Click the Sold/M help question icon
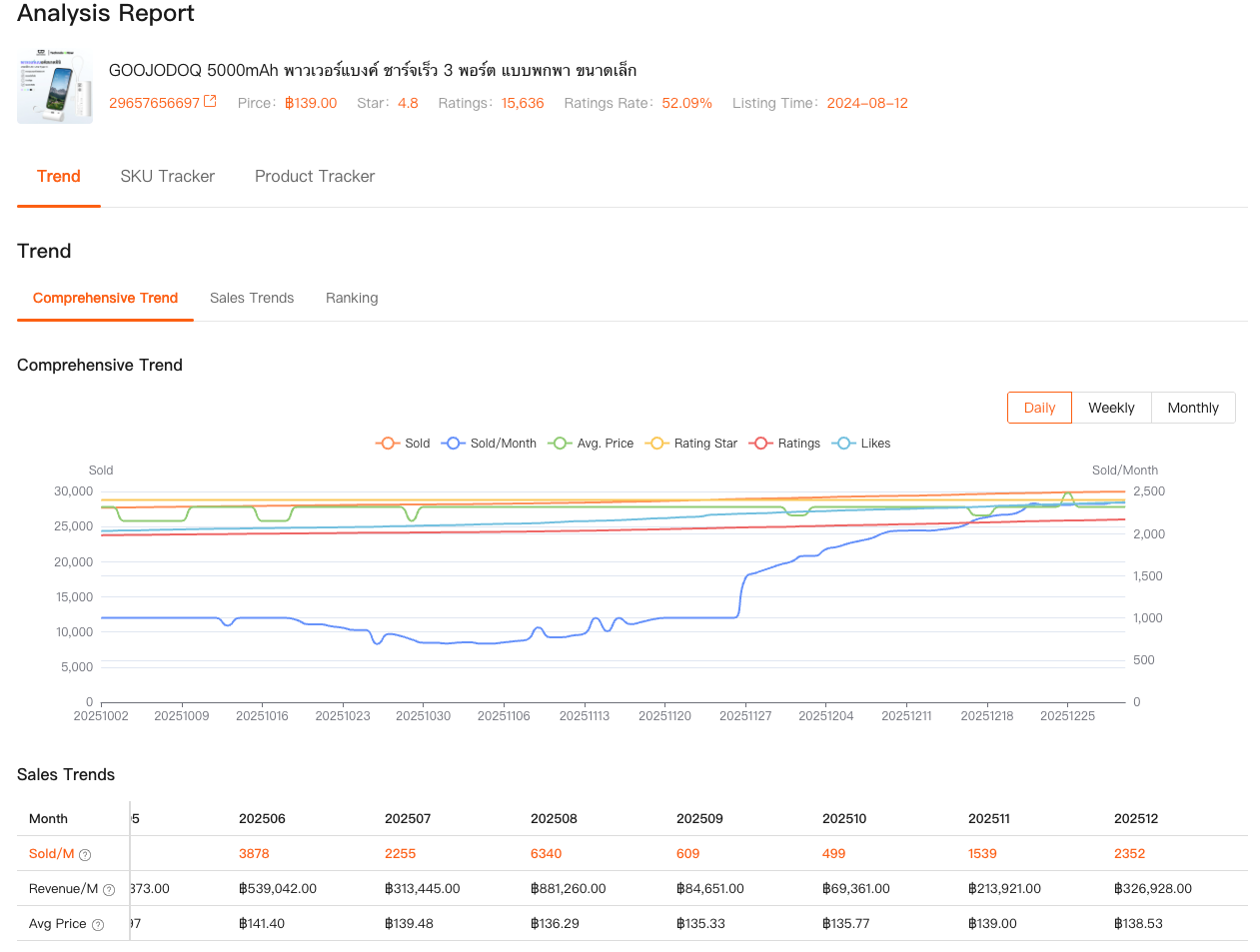 [x=85, y=855]
